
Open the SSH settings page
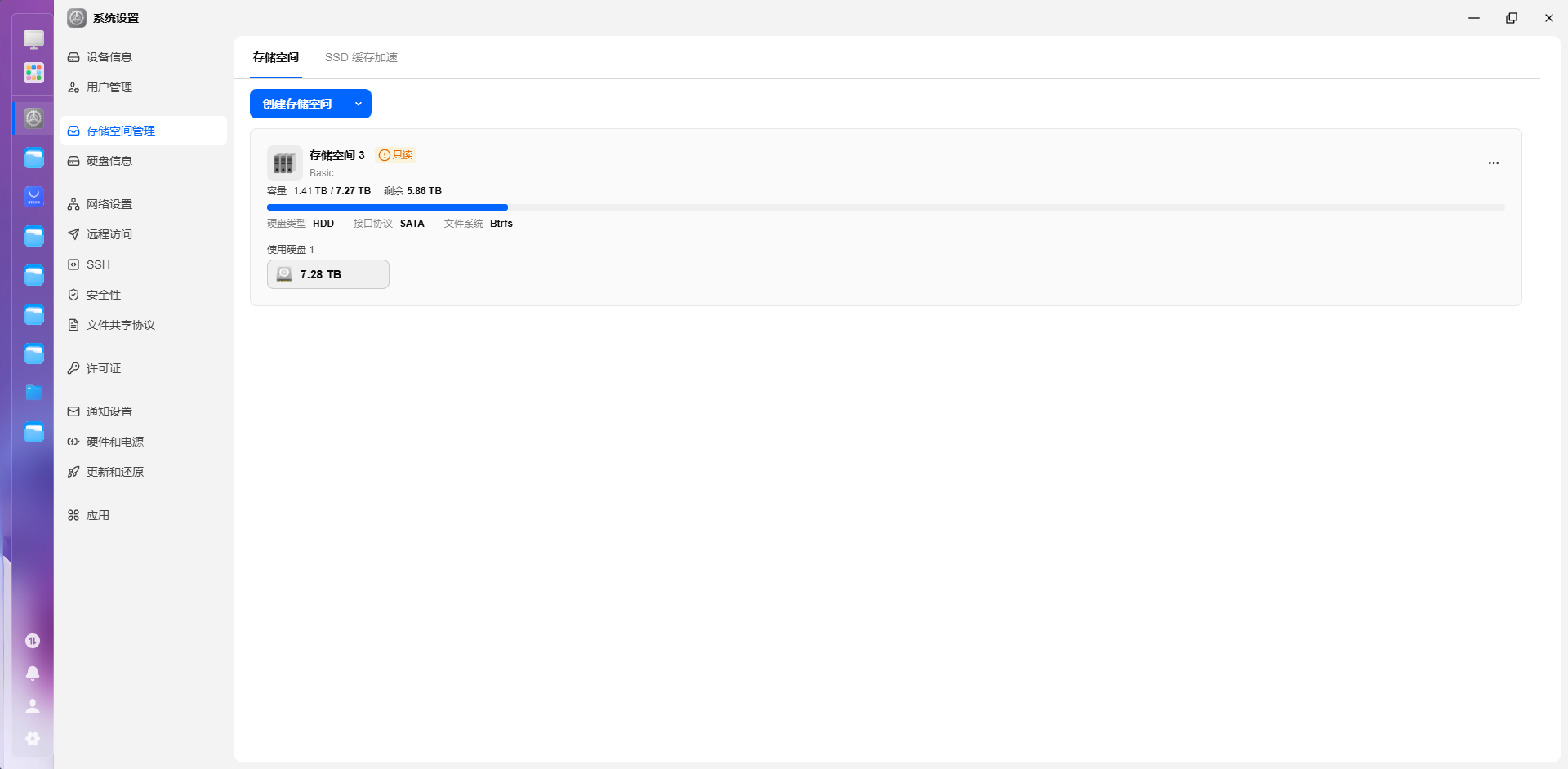point(144,264)
